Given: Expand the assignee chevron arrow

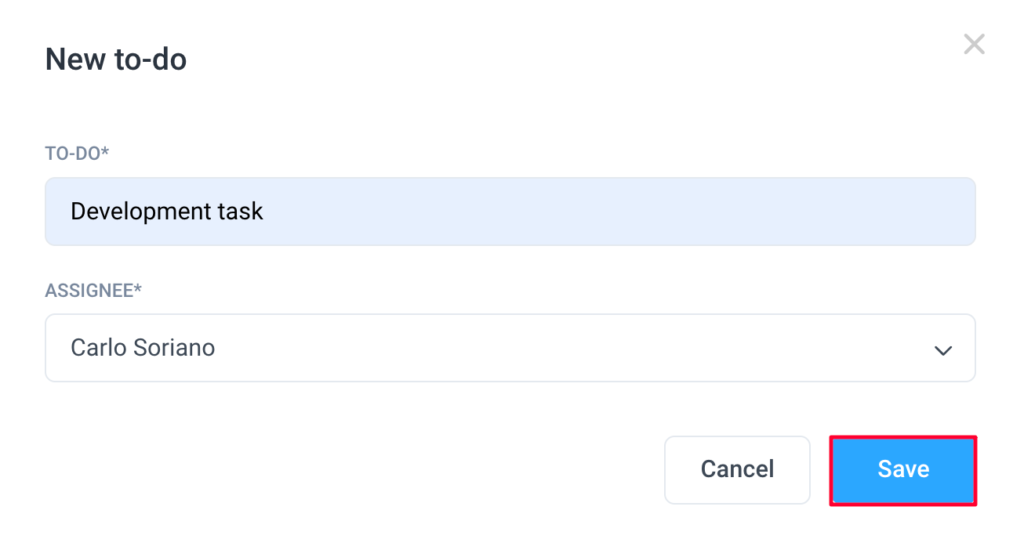Looking at the screenshot, I should 942,351.
